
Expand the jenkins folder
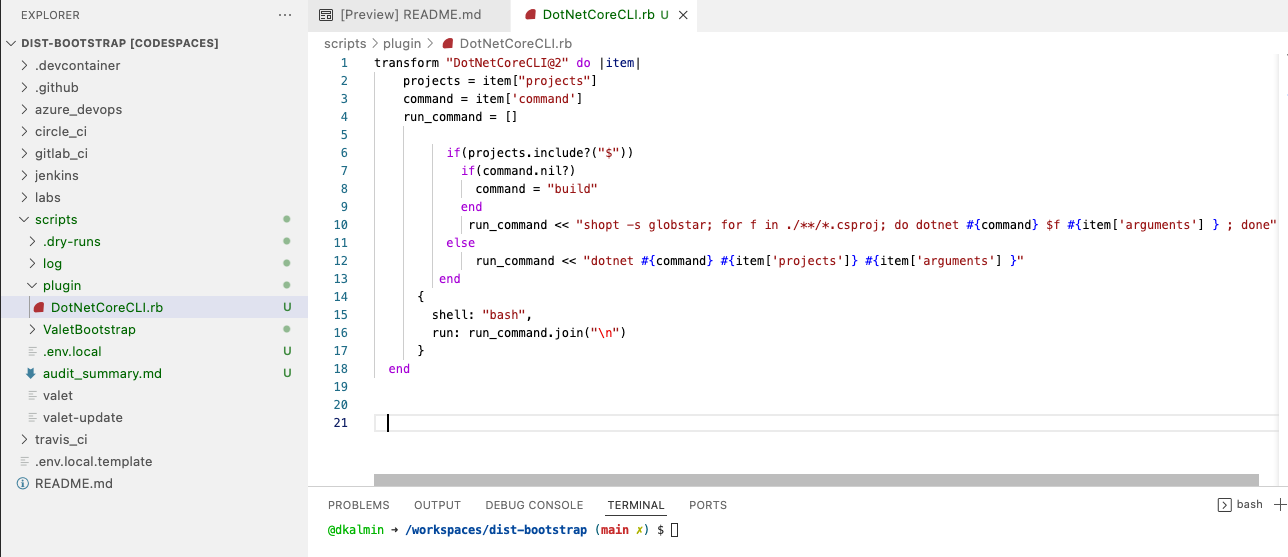[x=25, y=175]
